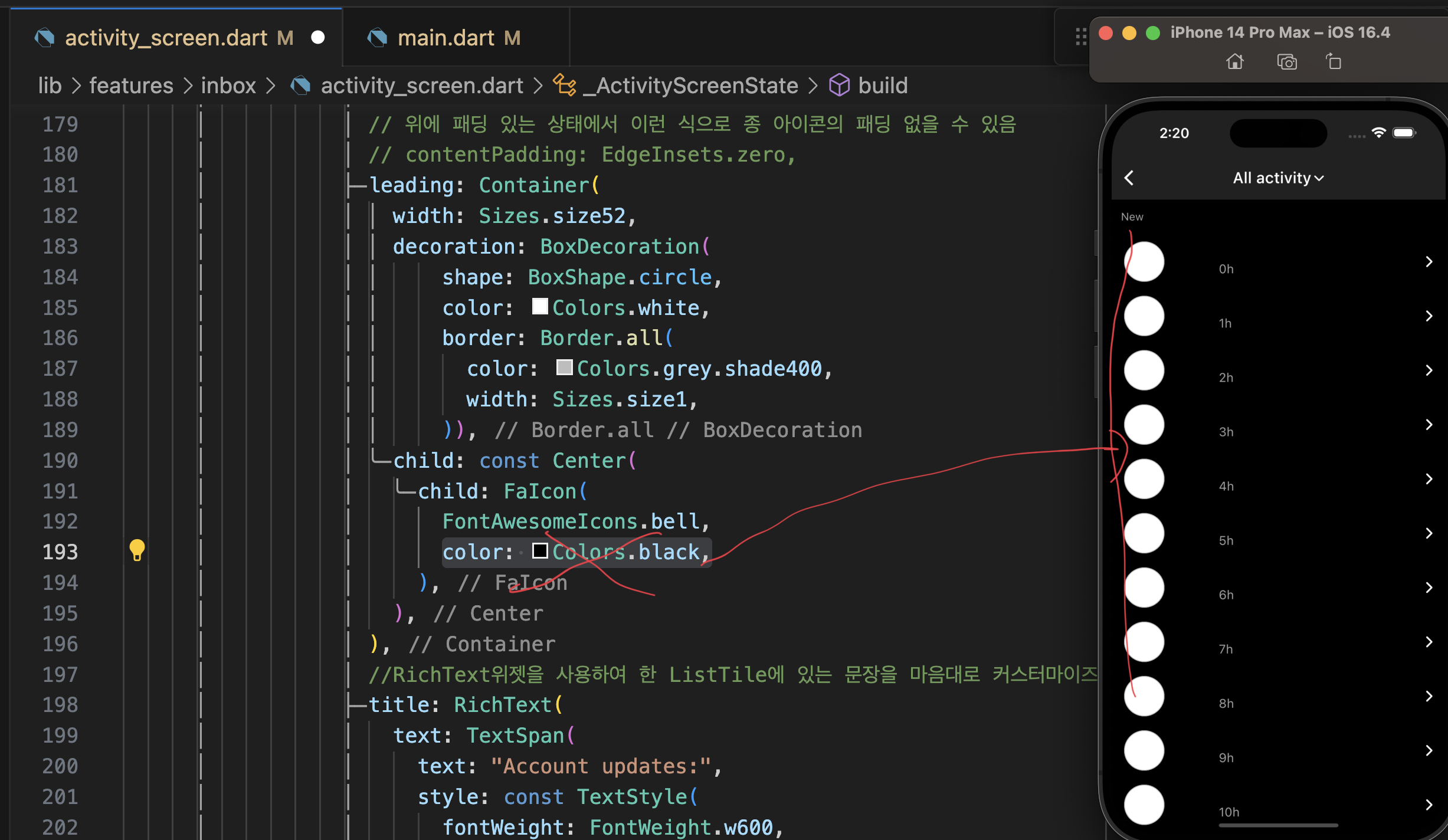Viewport: 1448px width, 840px height.
Task: Take a simulator screenshot with camera icon
Action: tap(1286, 61)
